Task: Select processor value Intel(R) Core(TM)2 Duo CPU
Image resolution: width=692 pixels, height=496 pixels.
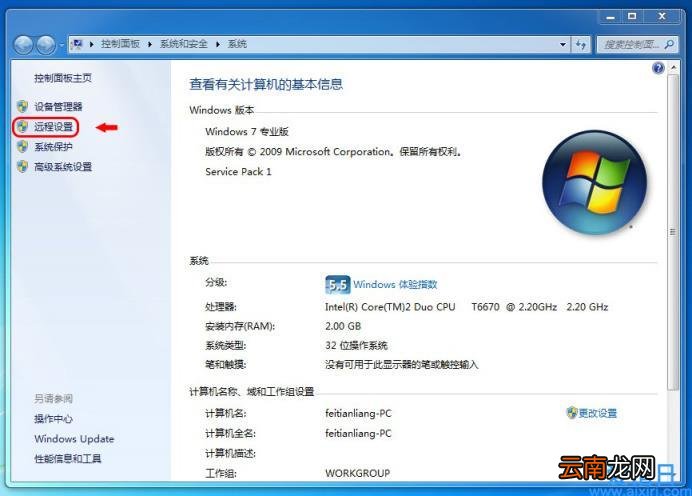Action: 390,307
